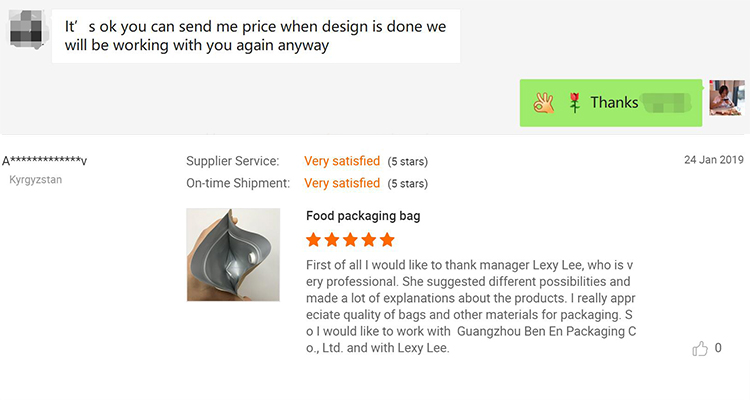Image resolution: width=750 pixels, height=400 pixels.
Task: Click the Food packaging bag product title
Action: click(363, 216)
